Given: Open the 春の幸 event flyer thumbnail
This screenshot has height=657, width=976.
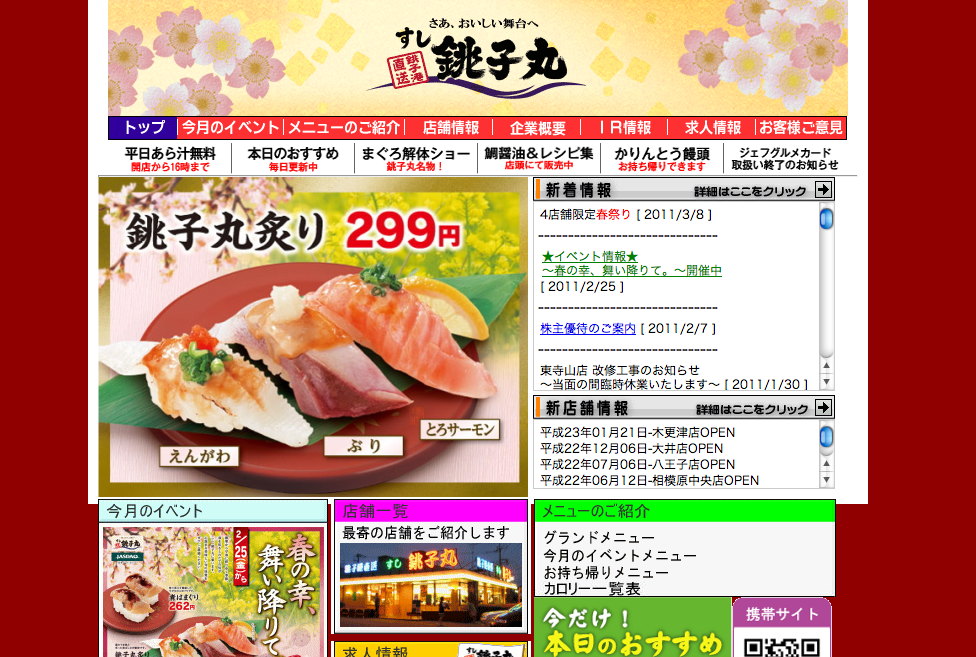Looking at the screenshot, I should [x=213, y=592].
